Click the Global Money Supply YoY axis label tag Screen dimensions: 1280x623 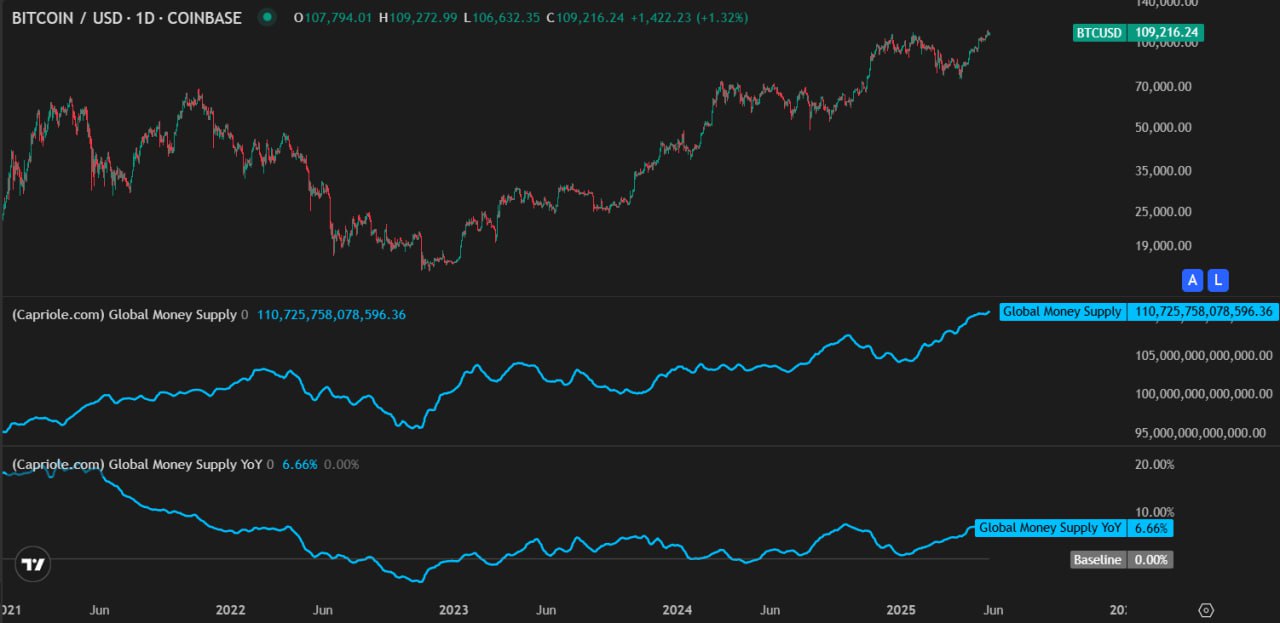tap(1050, 528)
